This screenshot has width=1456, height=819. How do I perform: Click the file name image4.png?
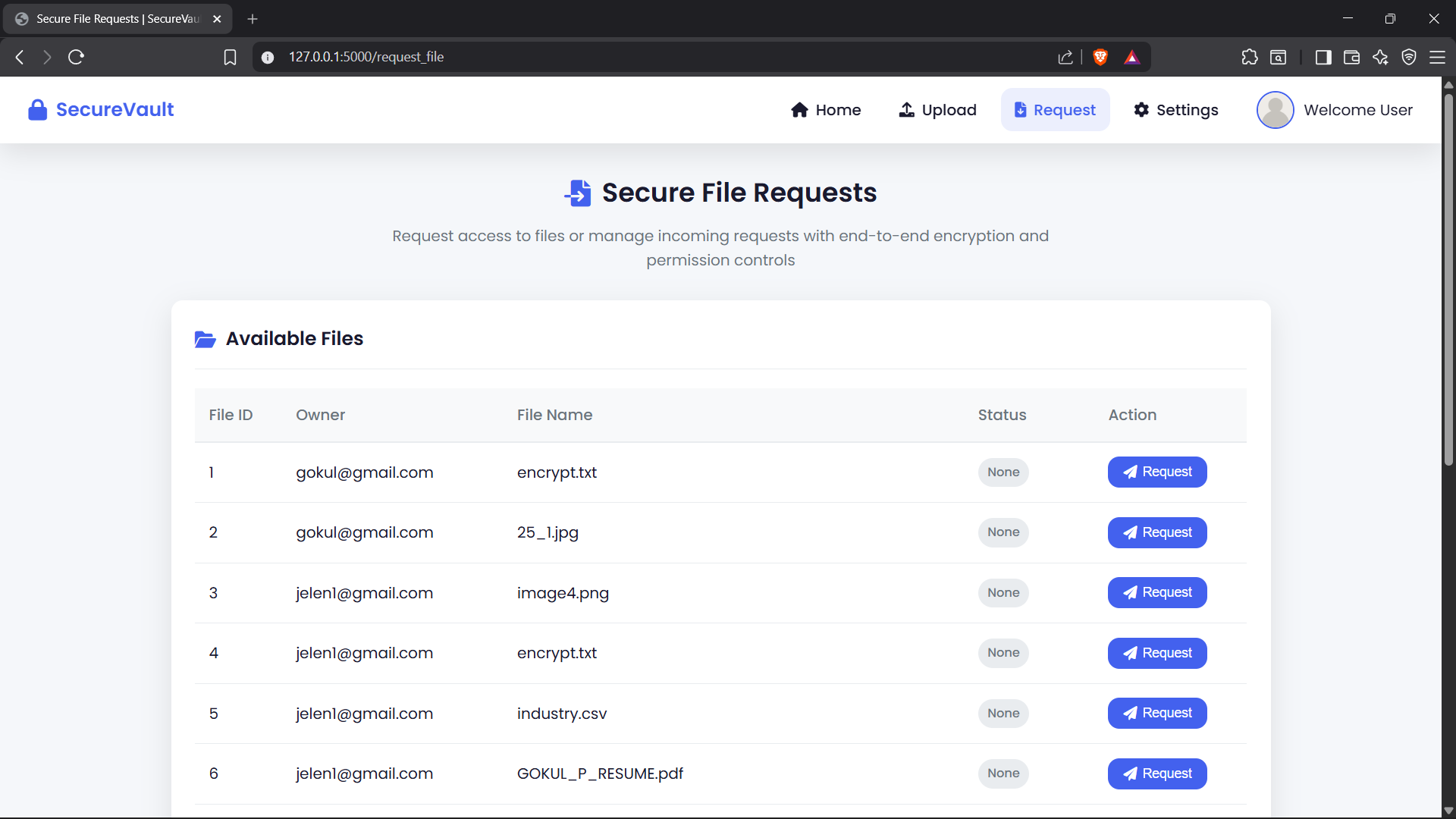coord(563,593)
